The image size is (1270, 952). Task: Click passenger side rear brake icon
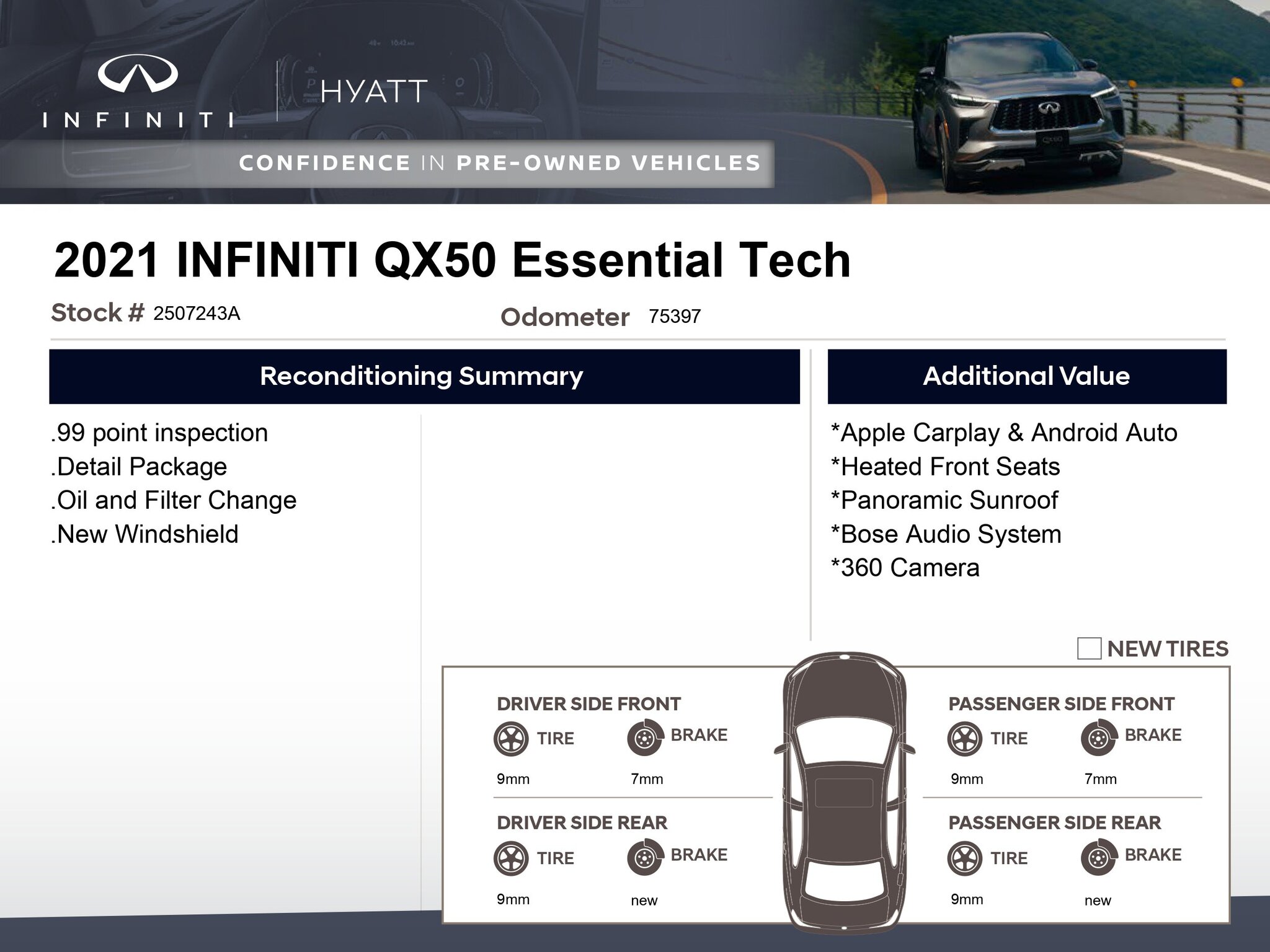tap(1098, 858)
